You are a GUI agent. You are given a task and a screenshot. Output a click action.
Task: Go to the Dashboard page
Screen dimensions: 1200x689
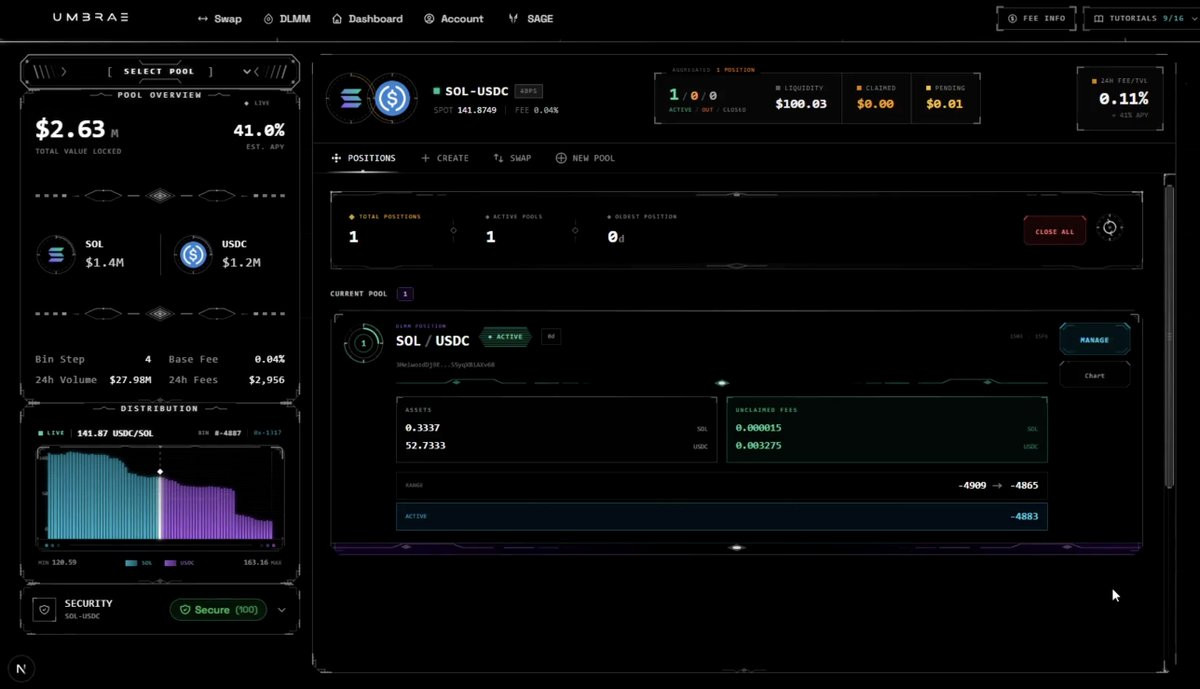368,18
